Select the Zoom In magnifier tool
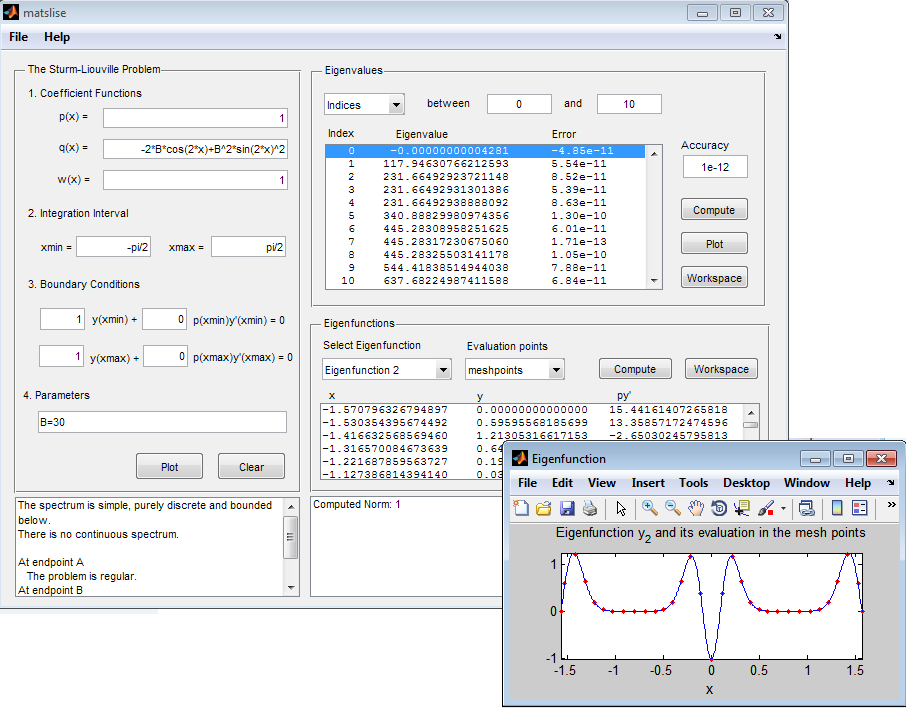Image resolution: width=906 pixels, height=708 pixels. (x=650, y=508)
